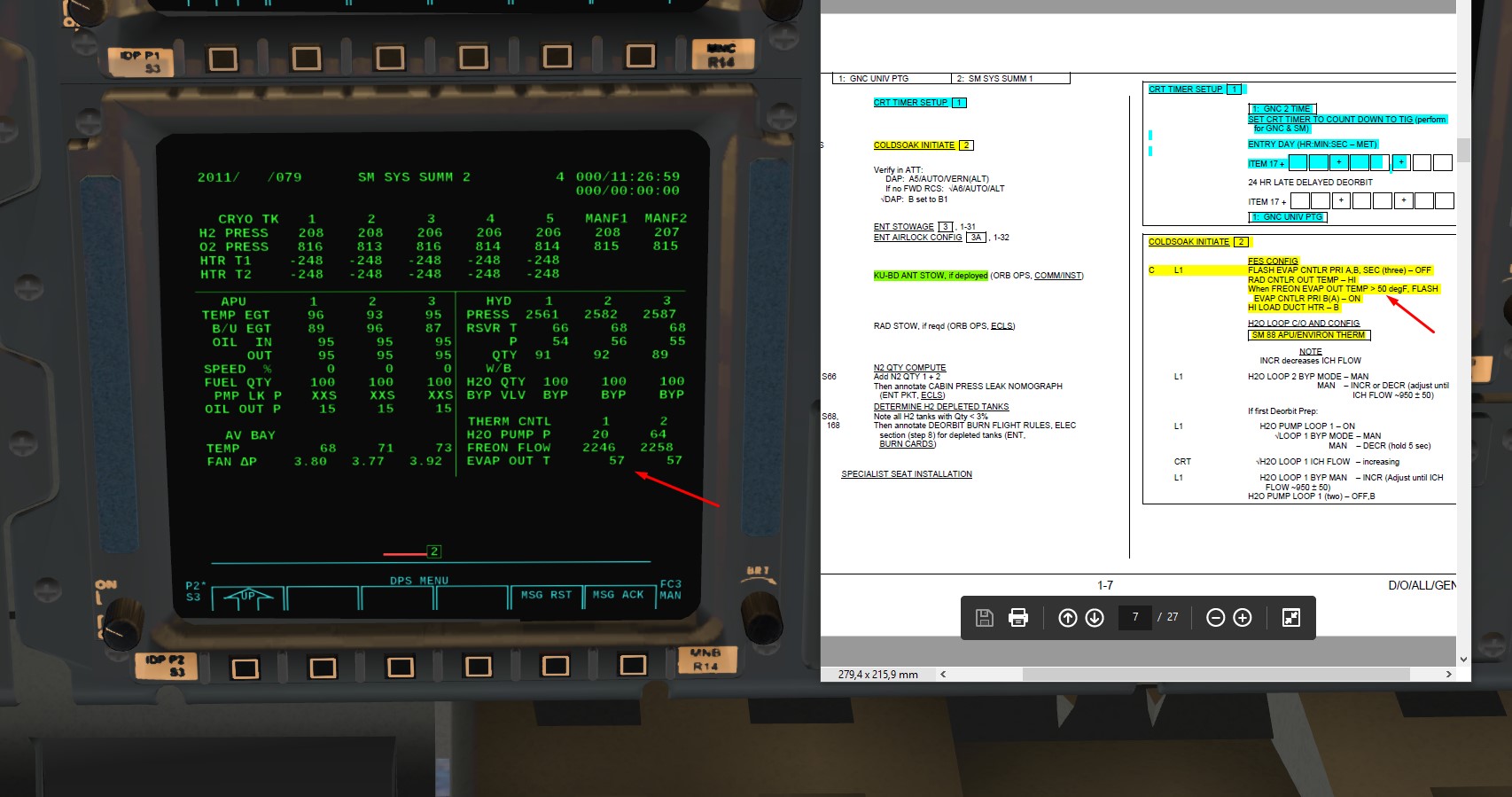Click the SPECIALIST SEAT INSTALLATION link
1512x797 pixels.
click(x=906, y=474)
